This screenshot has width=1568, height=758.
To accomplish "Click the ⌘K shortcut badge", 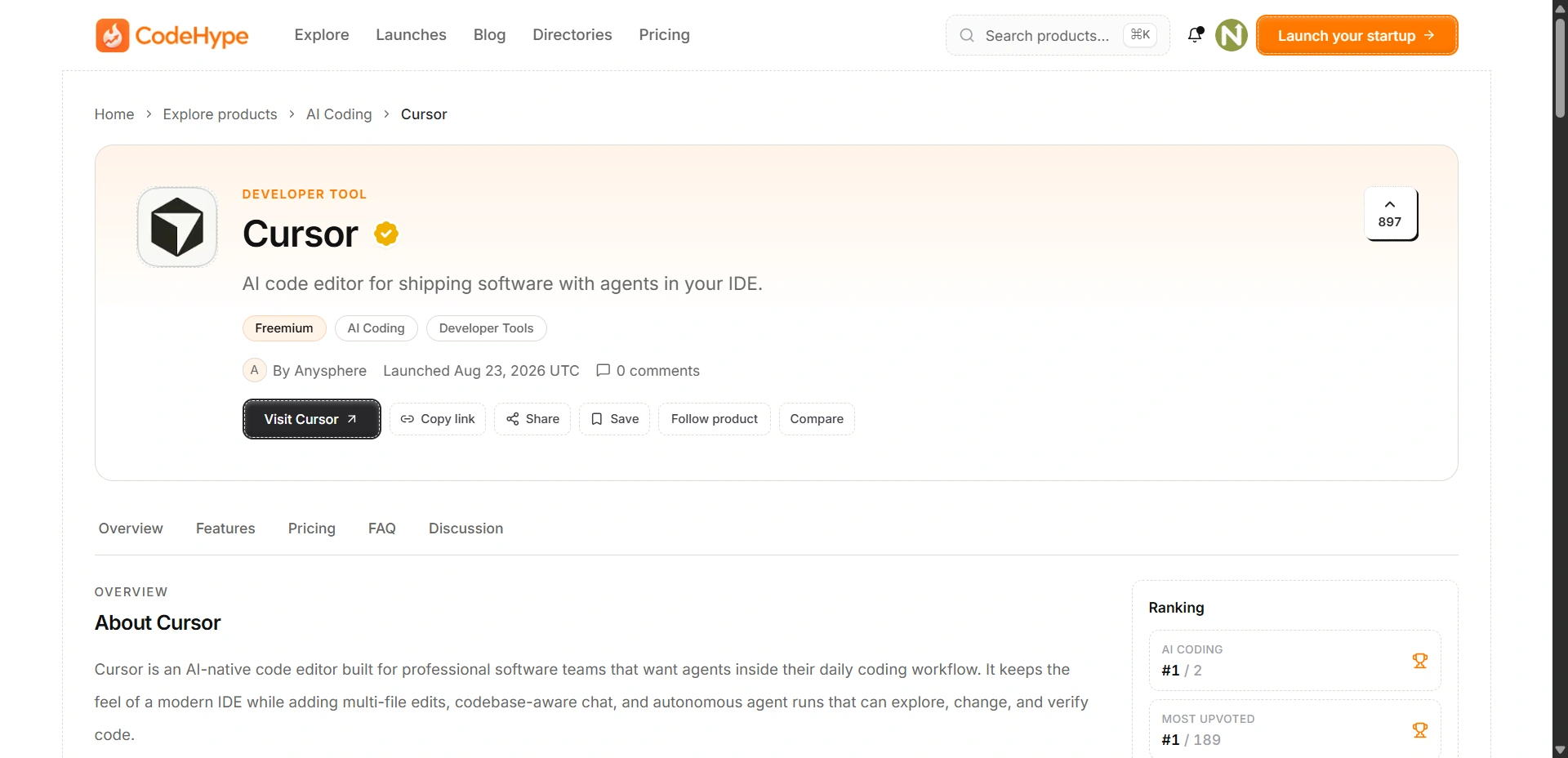I will (1140, 35).
